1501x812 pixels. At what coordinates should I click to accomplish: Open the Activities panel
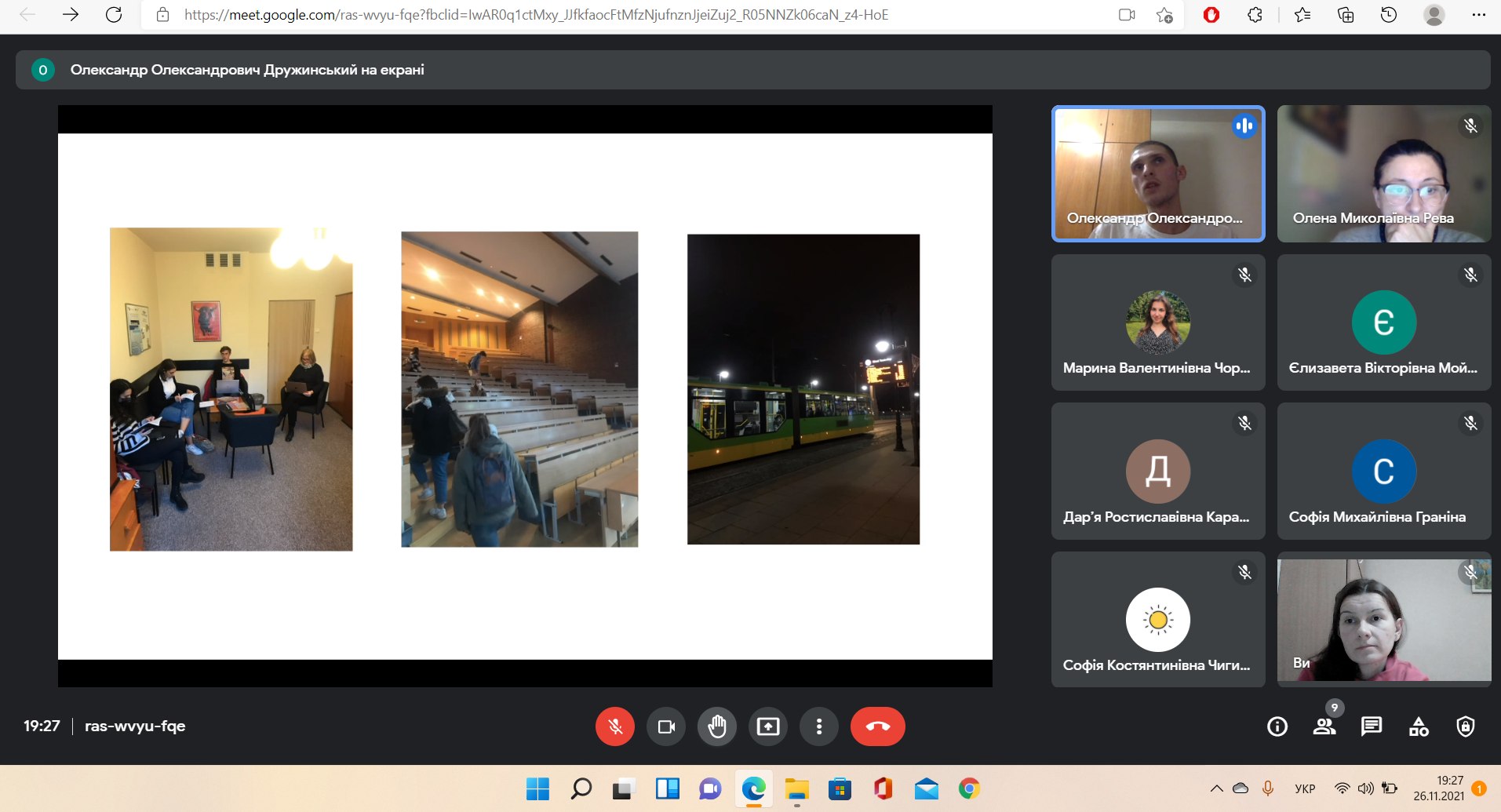coord(1419,726)
